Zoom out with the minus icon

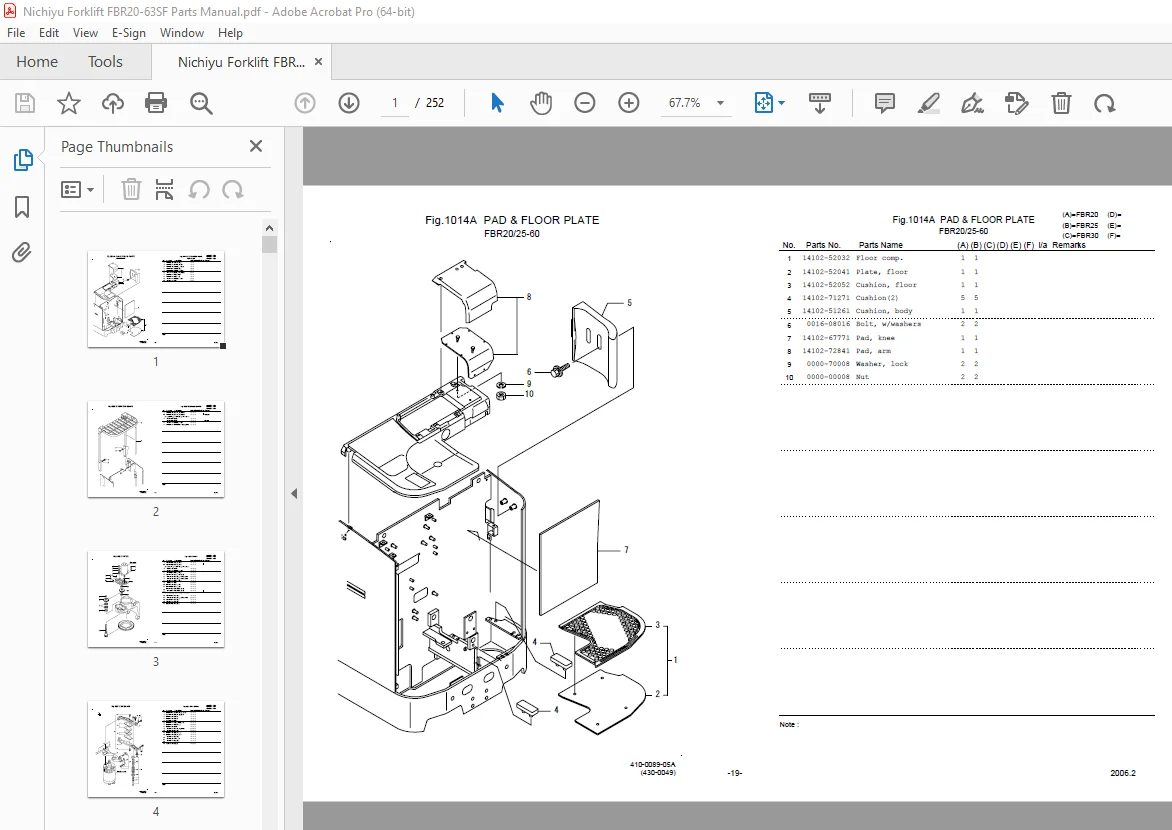click(x=585, y=103)
